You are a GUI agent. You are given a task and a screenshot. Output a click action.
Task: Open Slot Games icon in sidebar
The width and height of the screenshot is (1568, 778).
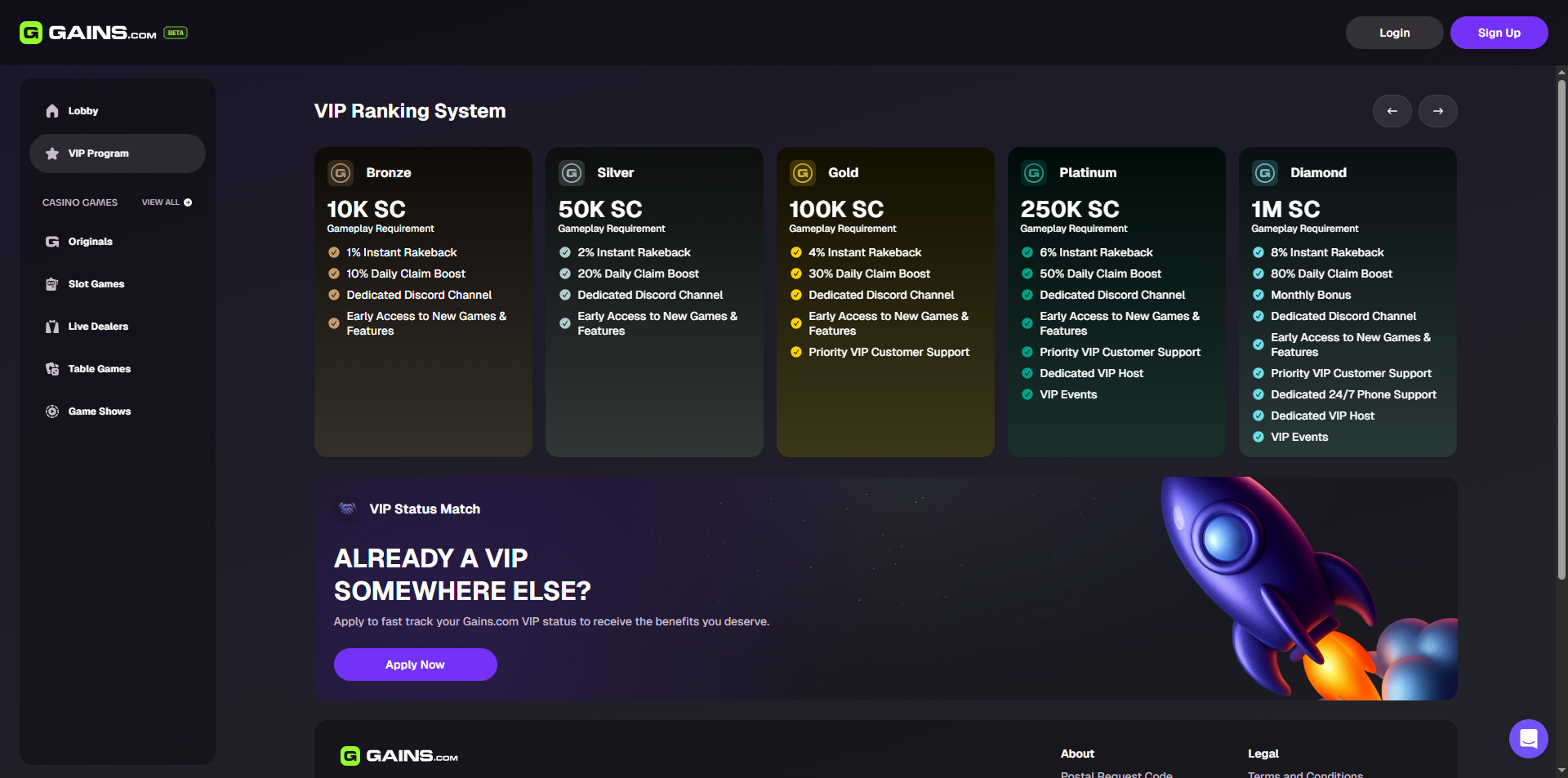(52, 284)
